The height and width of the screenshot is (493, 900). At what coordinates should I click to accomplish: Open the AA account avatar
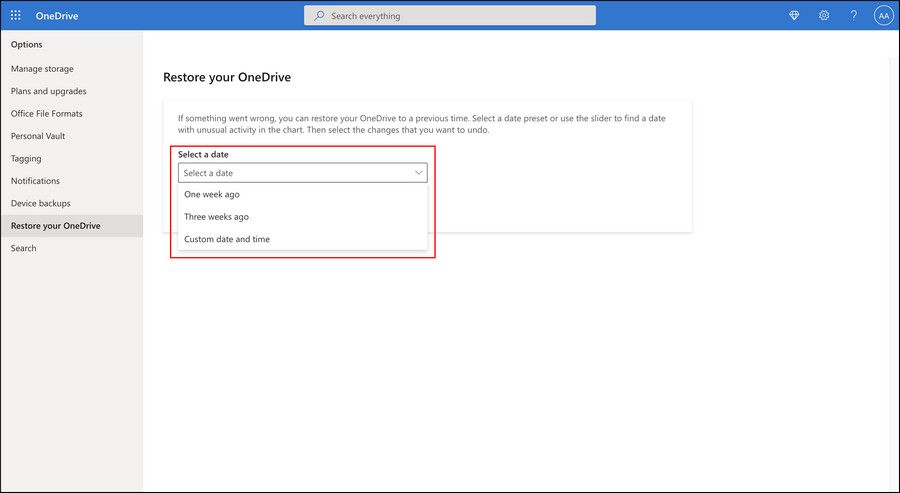click(883, 15)
